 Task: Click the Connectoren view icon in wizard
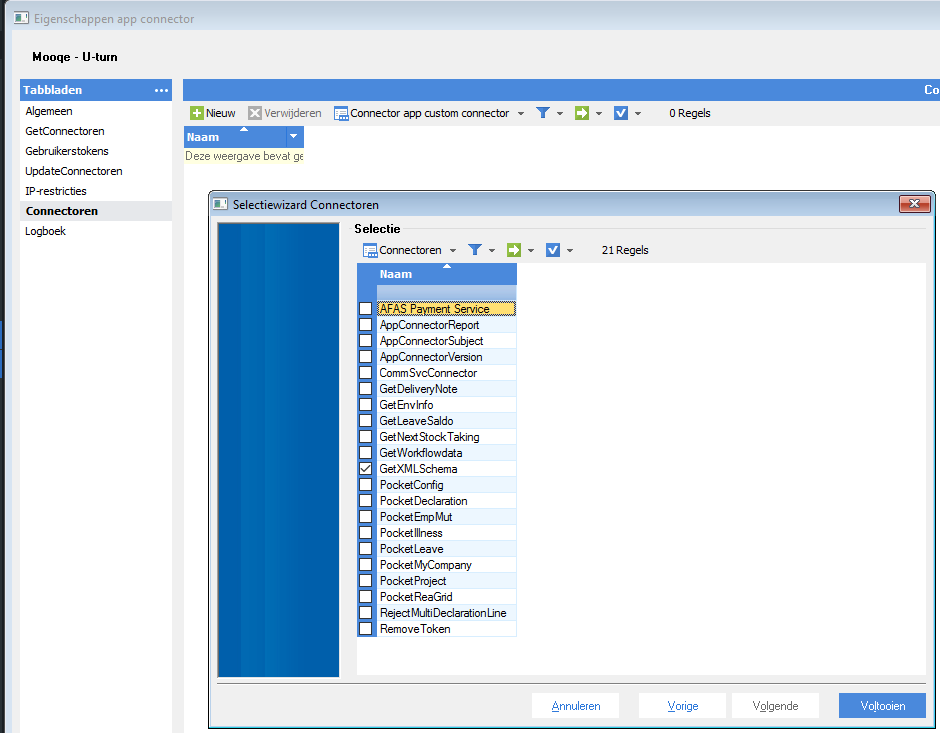pos(370,250)
